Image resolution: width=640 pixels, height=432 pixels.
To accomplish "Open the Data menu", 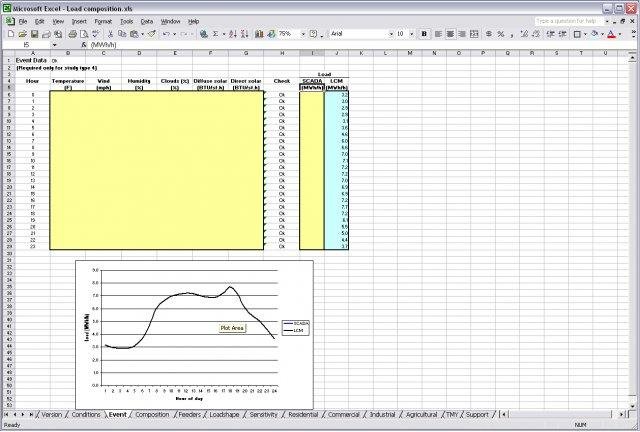I will (147, 22).
